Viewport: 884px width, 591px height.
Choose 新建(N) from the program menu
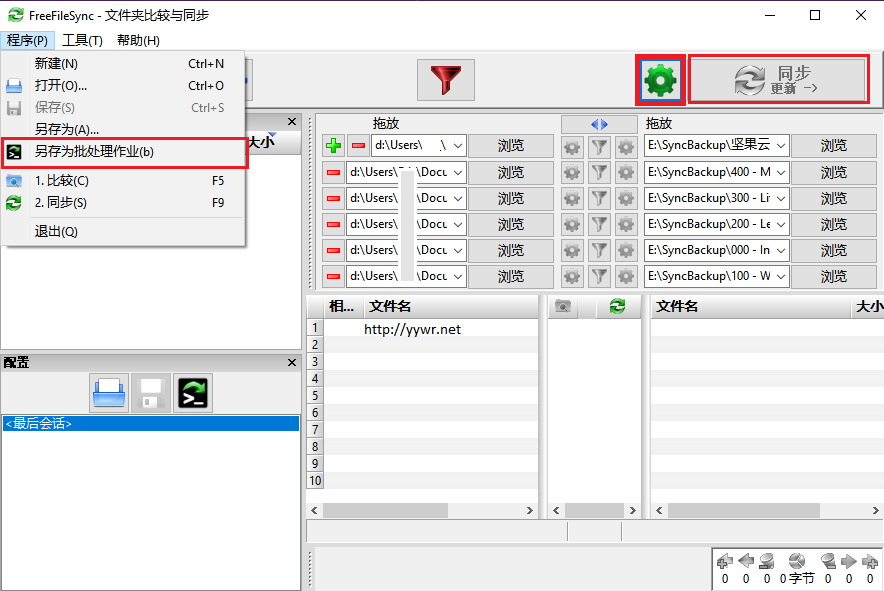(x=123, y=64)
